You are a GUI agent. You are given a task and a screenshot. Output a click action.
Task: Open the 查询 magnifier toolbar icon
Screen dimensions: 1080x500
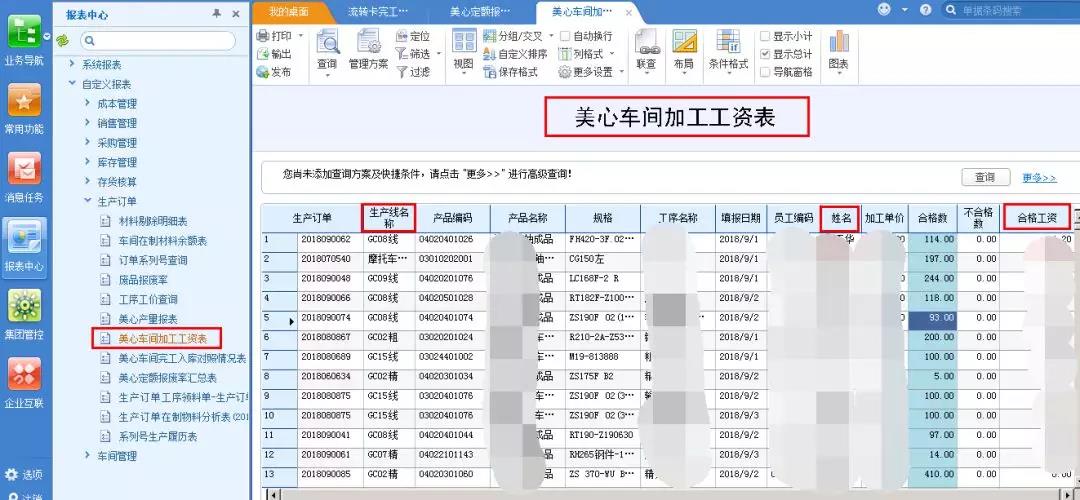tap(327, 41)
